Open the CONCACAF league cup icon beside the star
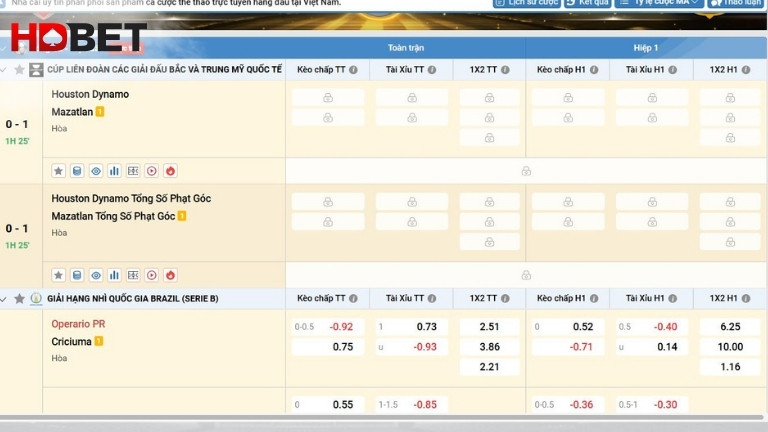 [x=36, y=70]
